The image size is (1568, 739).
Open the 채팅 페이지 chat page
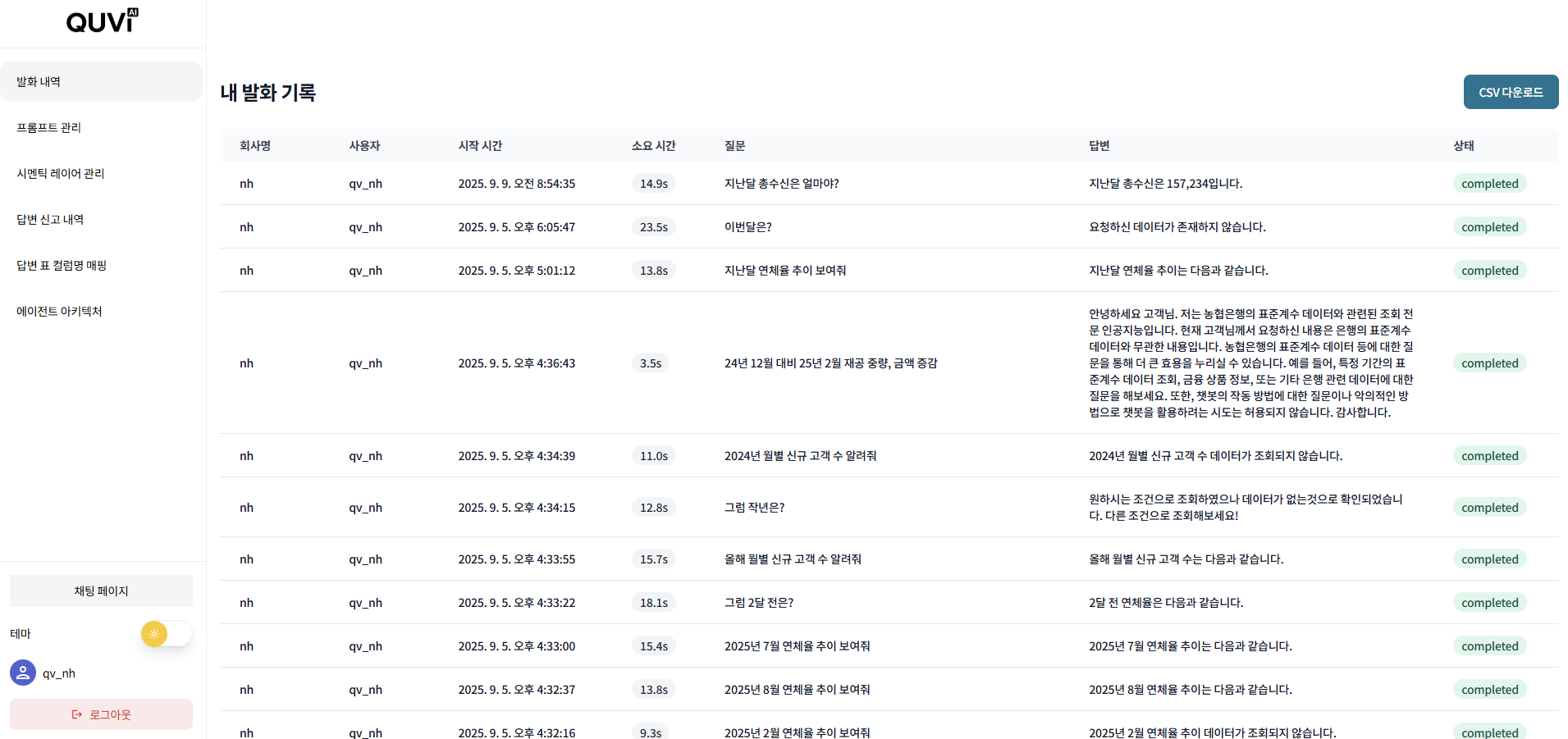point(101,591)
